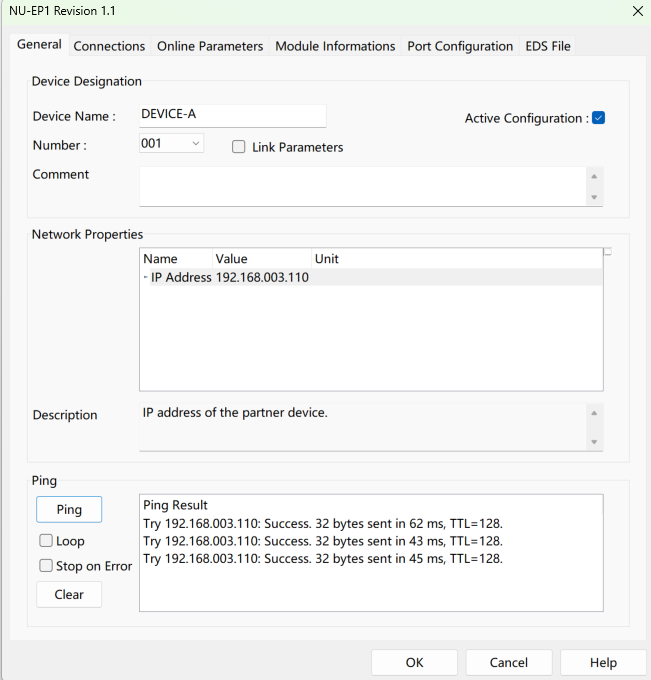Open the EDS File tab

click(x=548, y=46)
